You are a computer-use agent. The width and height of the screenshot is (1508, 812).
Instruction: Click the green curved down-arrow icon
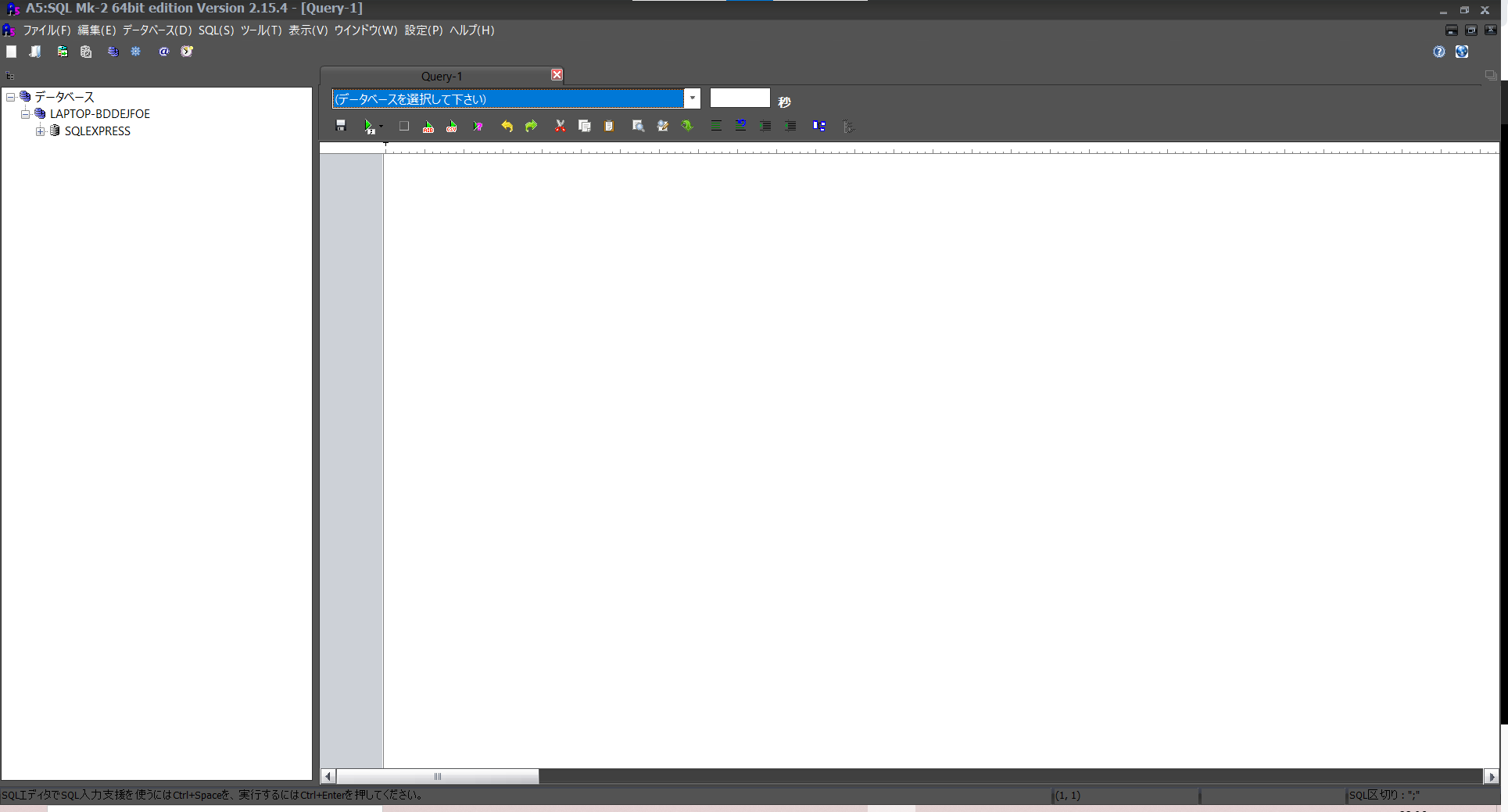(687, 126)
